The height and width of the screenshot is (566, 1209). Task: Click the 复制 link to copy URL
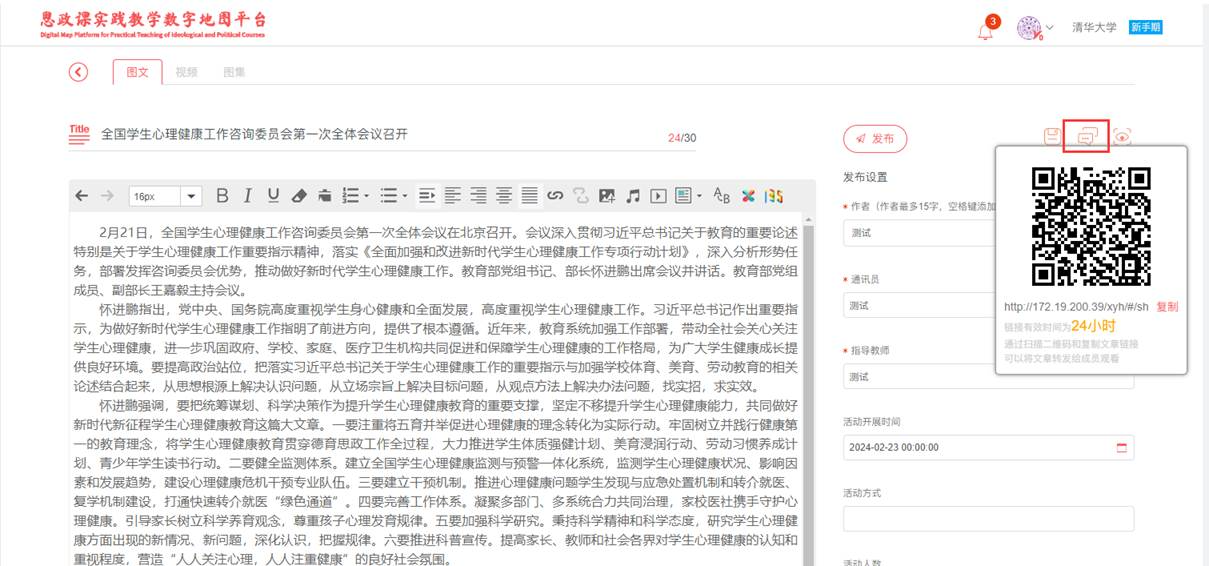[1166, 307]
